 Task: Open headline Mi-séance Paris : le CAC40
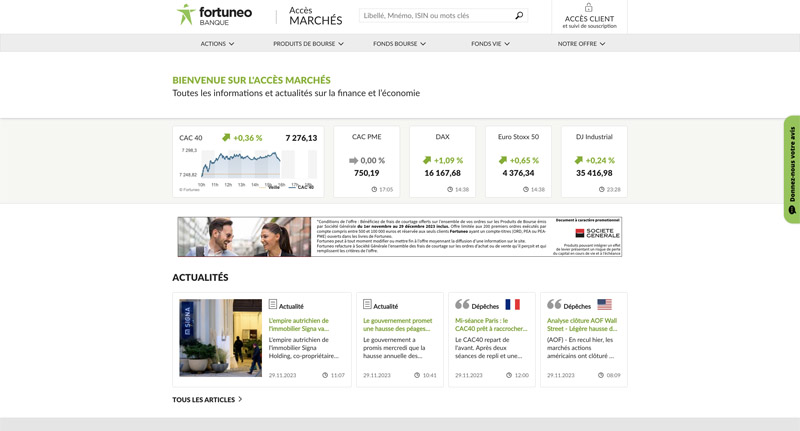491,324
